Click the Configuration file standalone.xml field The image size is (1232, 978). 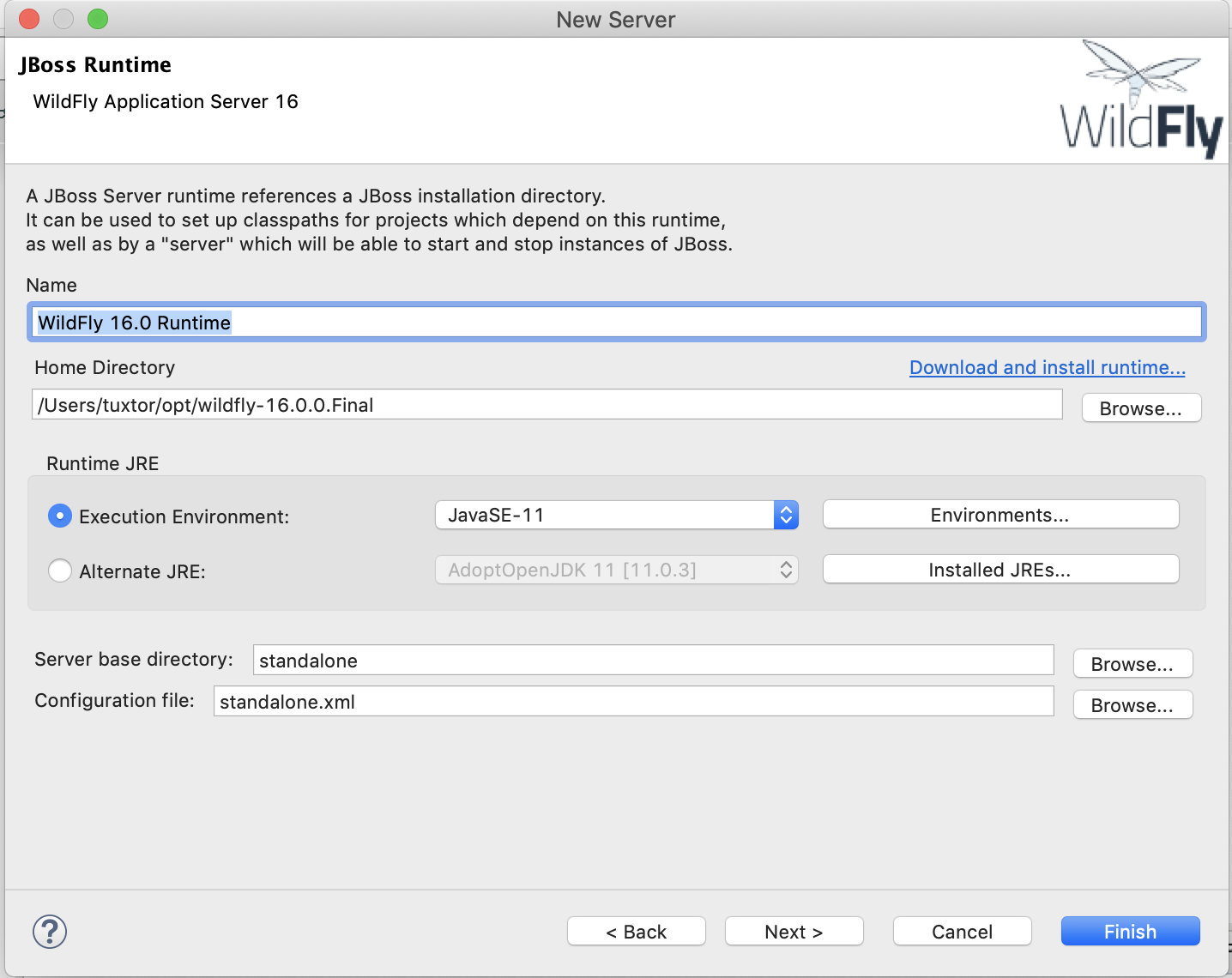click(633, 702)
